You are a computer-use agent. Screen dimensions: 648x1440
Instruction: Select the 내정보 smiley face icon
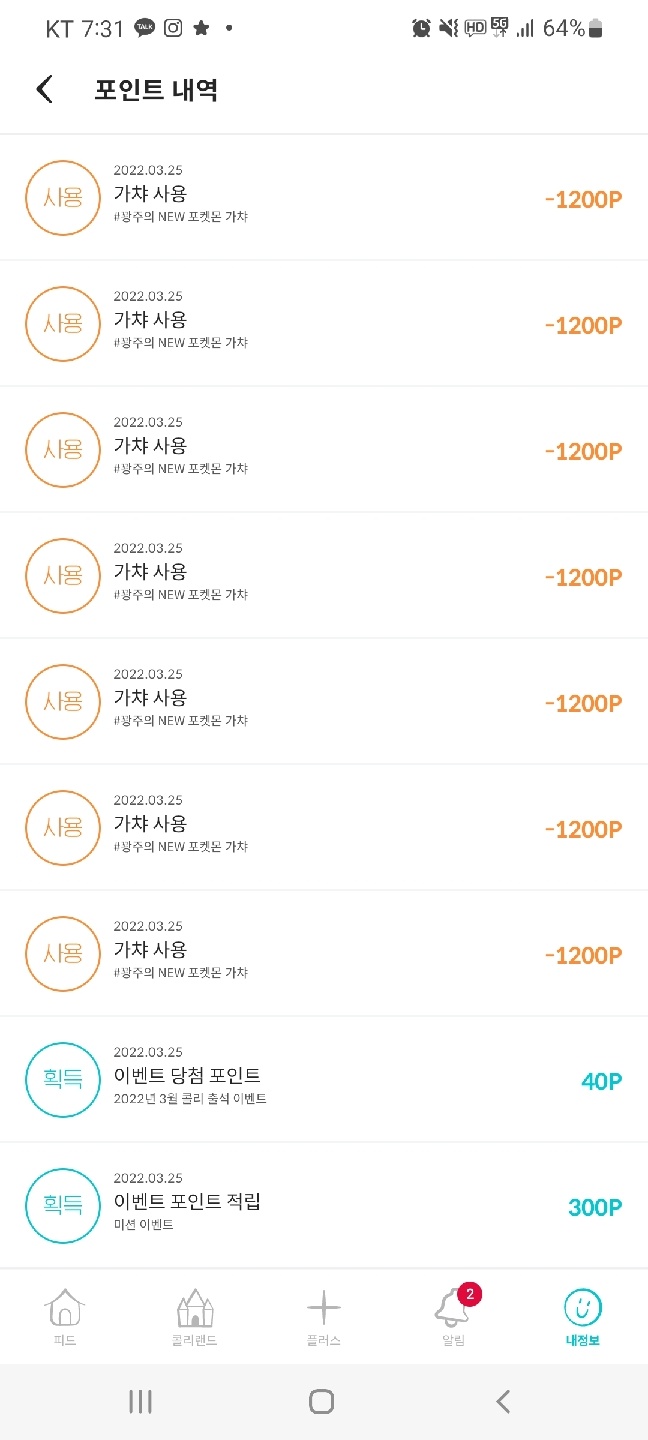(582, 1307)
